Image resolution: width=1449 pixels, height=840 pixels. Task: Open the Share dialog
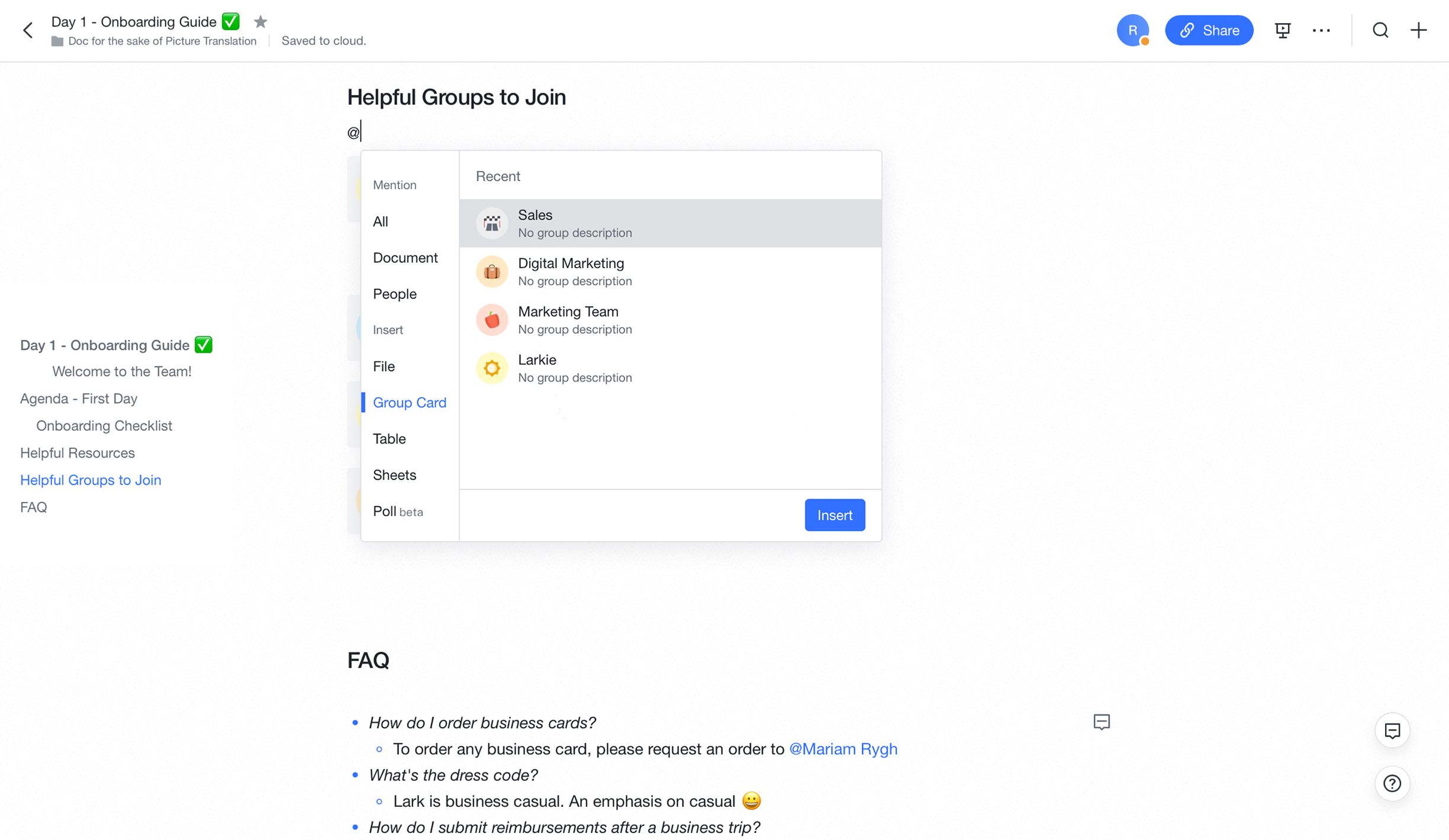tap(1209, 30)
